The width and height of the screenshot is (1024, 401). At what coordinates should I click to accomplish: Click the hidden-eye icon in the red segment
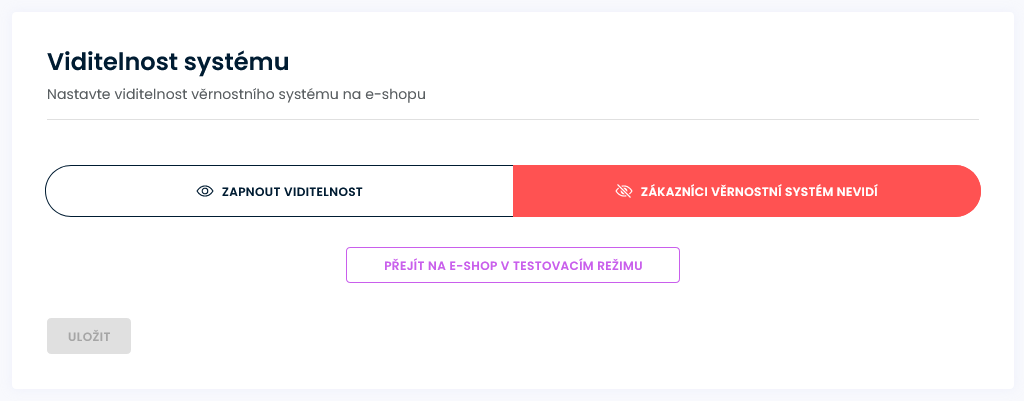(625, 191)
